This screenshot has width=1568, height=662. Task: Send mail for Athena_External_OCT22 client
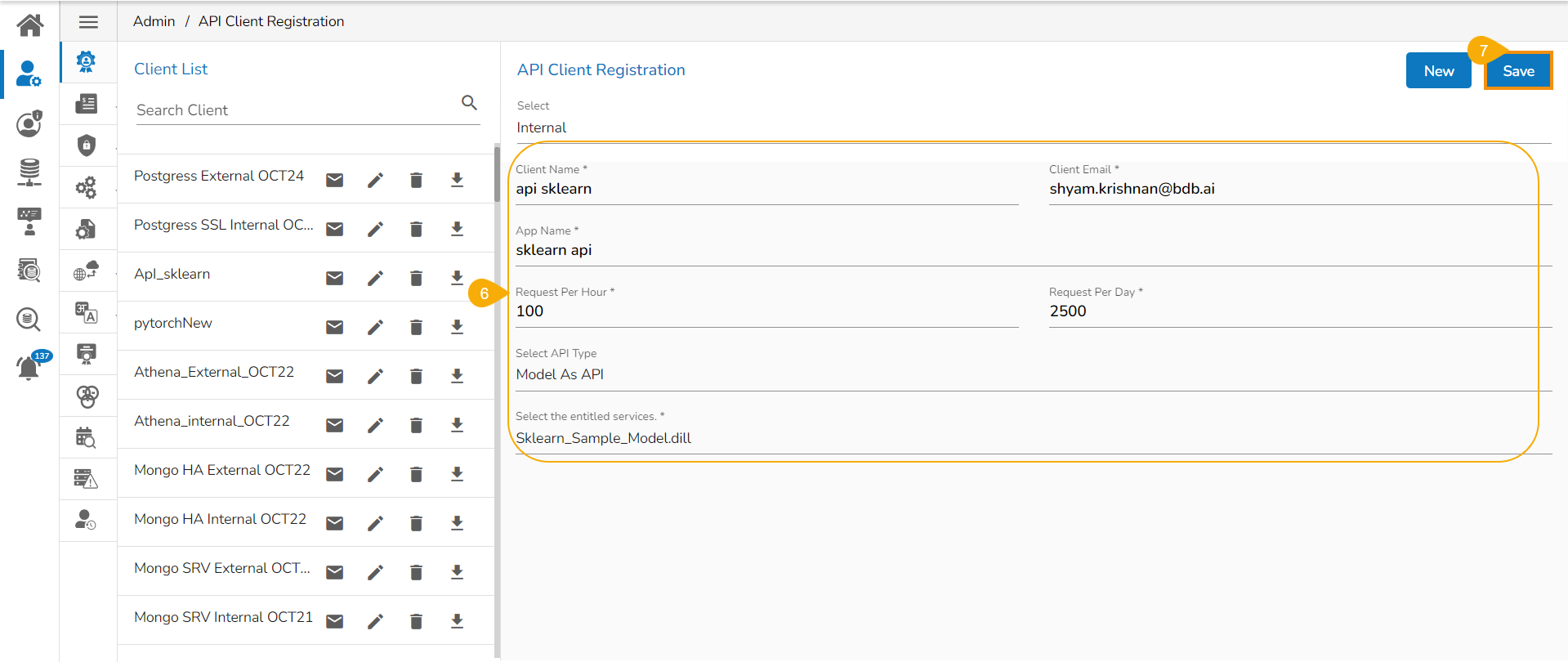(x=334, y=377)
